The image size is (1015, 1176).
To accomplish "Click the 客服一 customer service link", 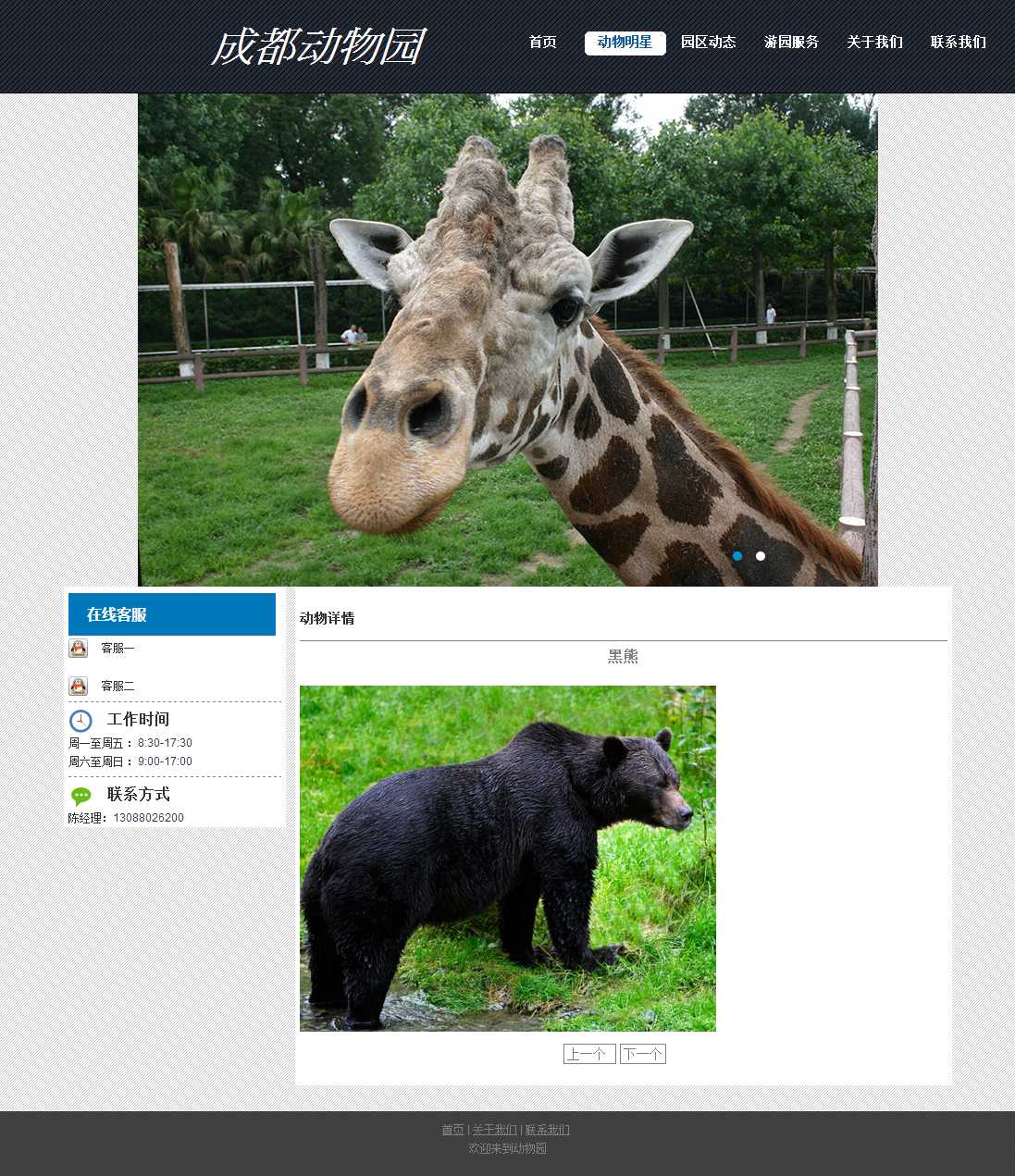I will (x=118, y=649).
